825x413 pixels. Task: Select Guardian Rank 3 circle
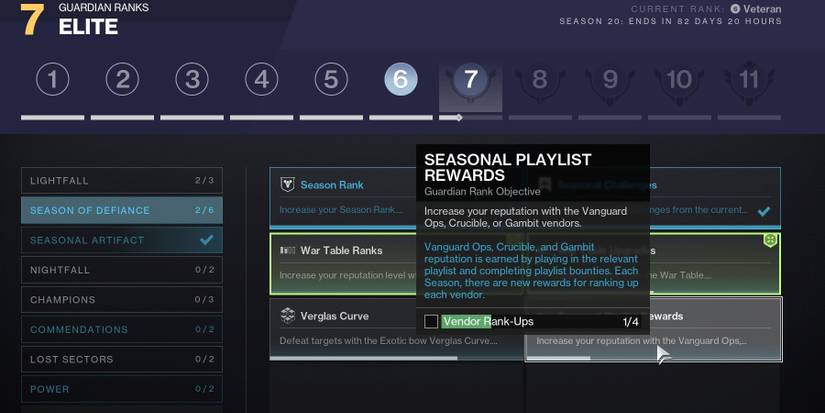click(x=192, y=79)
